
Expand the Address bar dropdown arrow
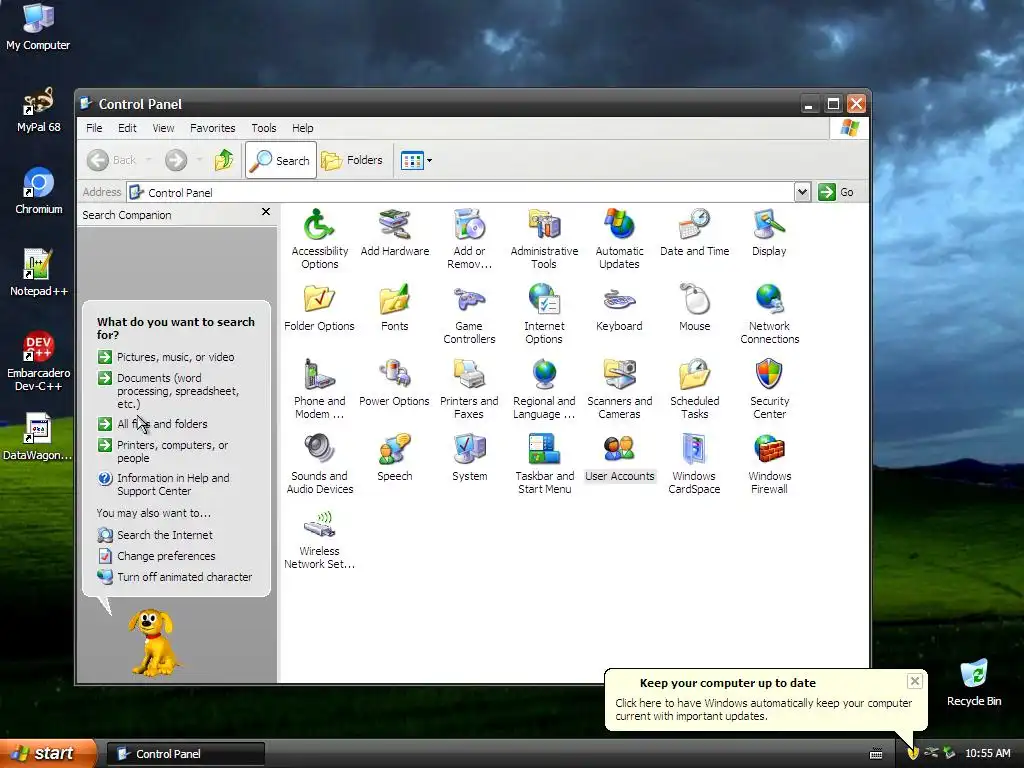pos(803,192)
